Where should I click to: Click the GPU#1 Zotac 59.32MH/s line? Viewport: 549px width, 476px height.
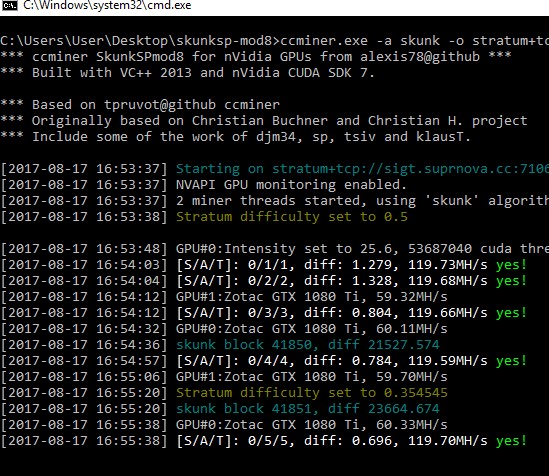point(224,297)
